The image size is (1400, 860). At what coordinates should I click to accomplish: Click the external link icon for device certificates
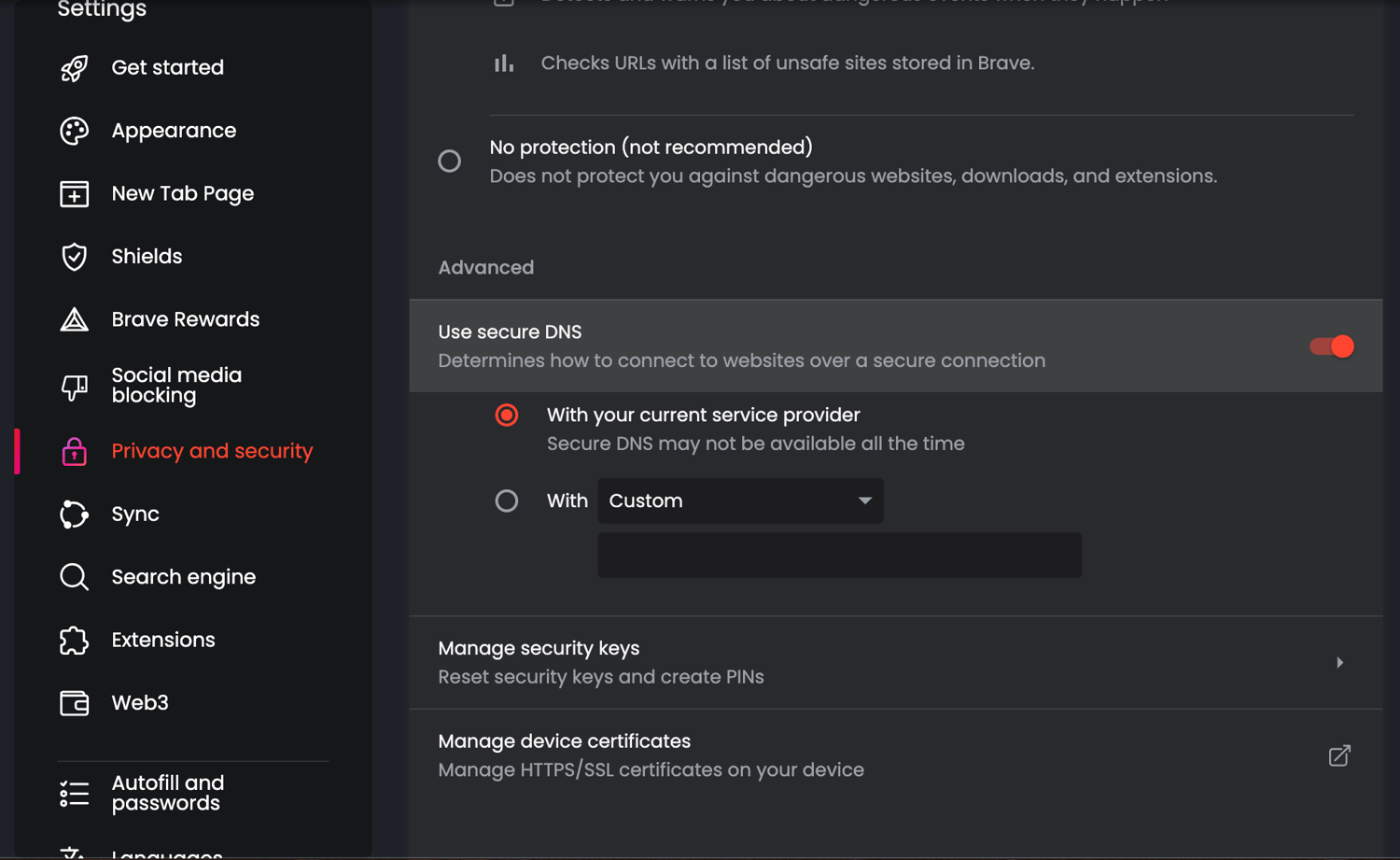click(1339, 755)
